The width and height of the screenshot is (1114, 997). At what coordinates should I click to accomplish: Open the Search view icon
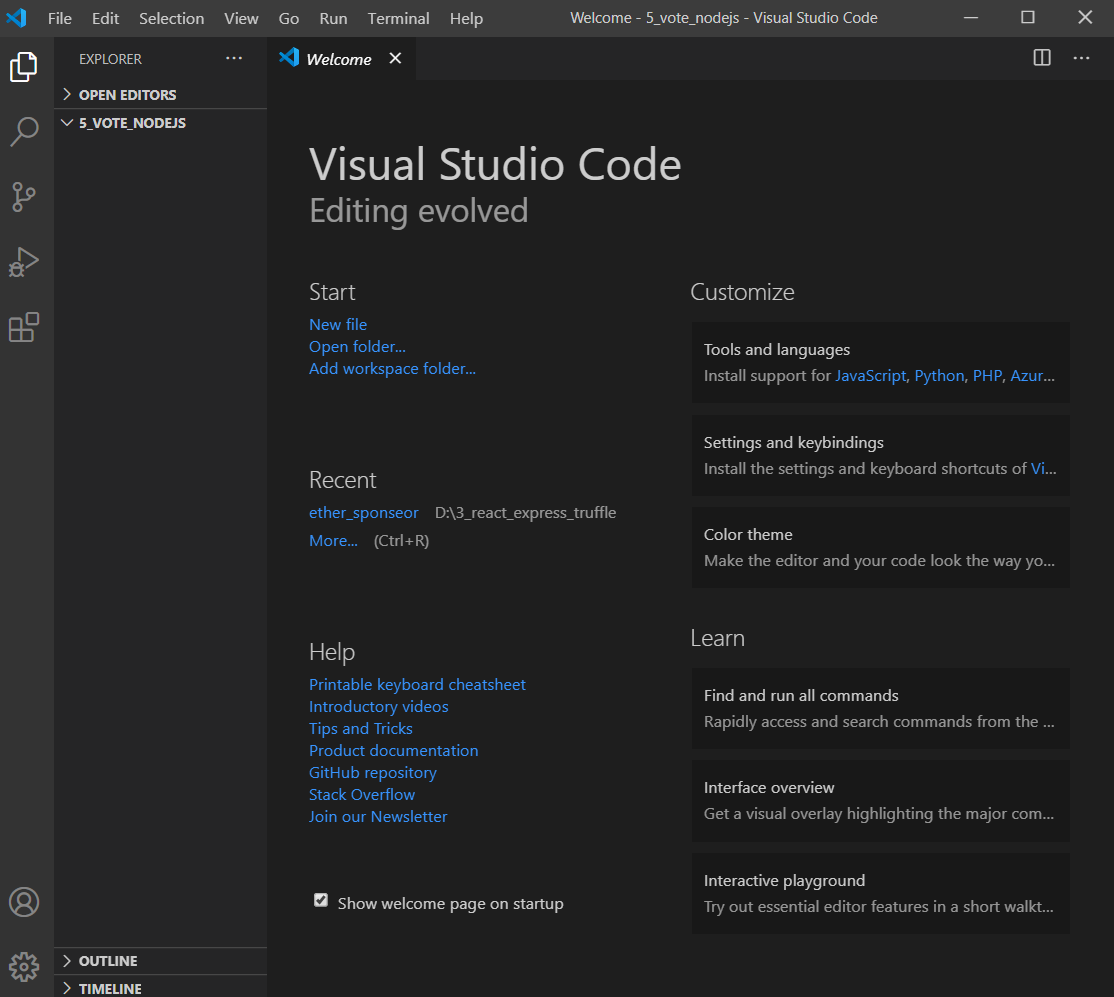click(x=24, y=132)
